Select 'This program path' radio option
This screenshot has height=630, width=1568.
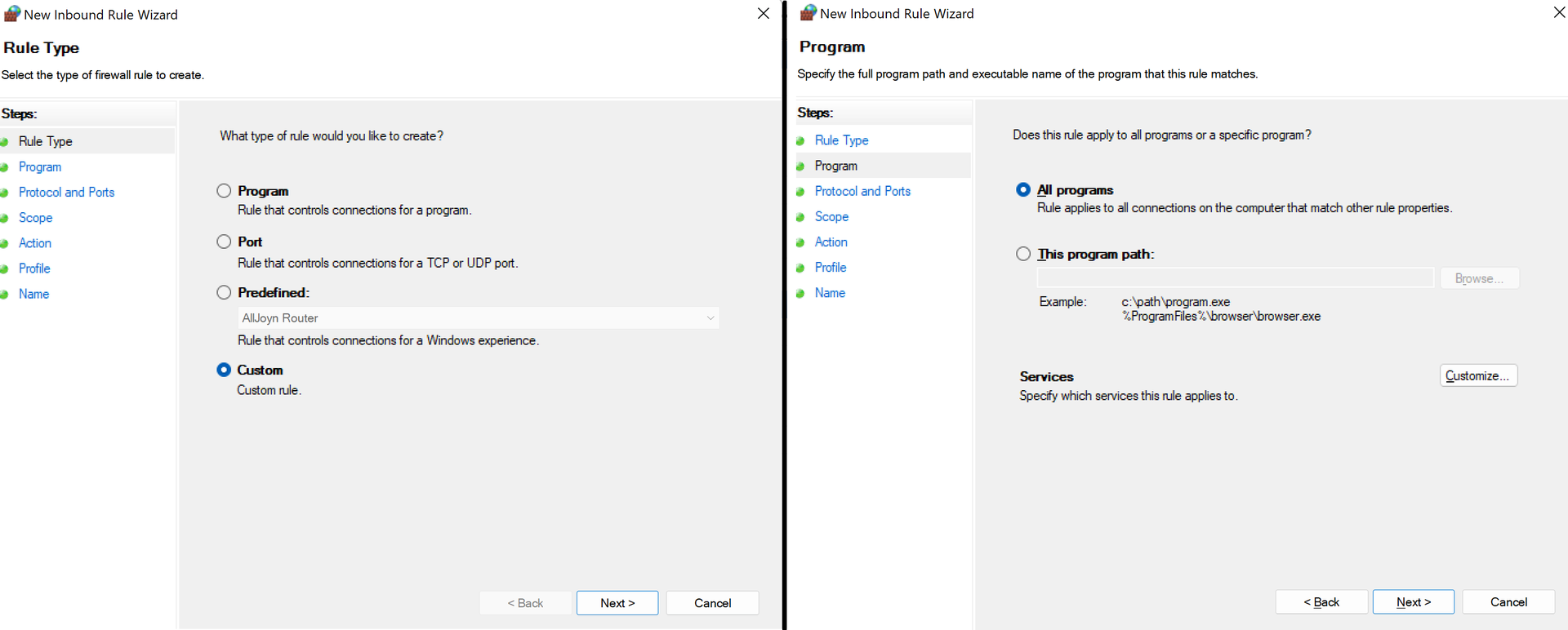coord(1023,254)
